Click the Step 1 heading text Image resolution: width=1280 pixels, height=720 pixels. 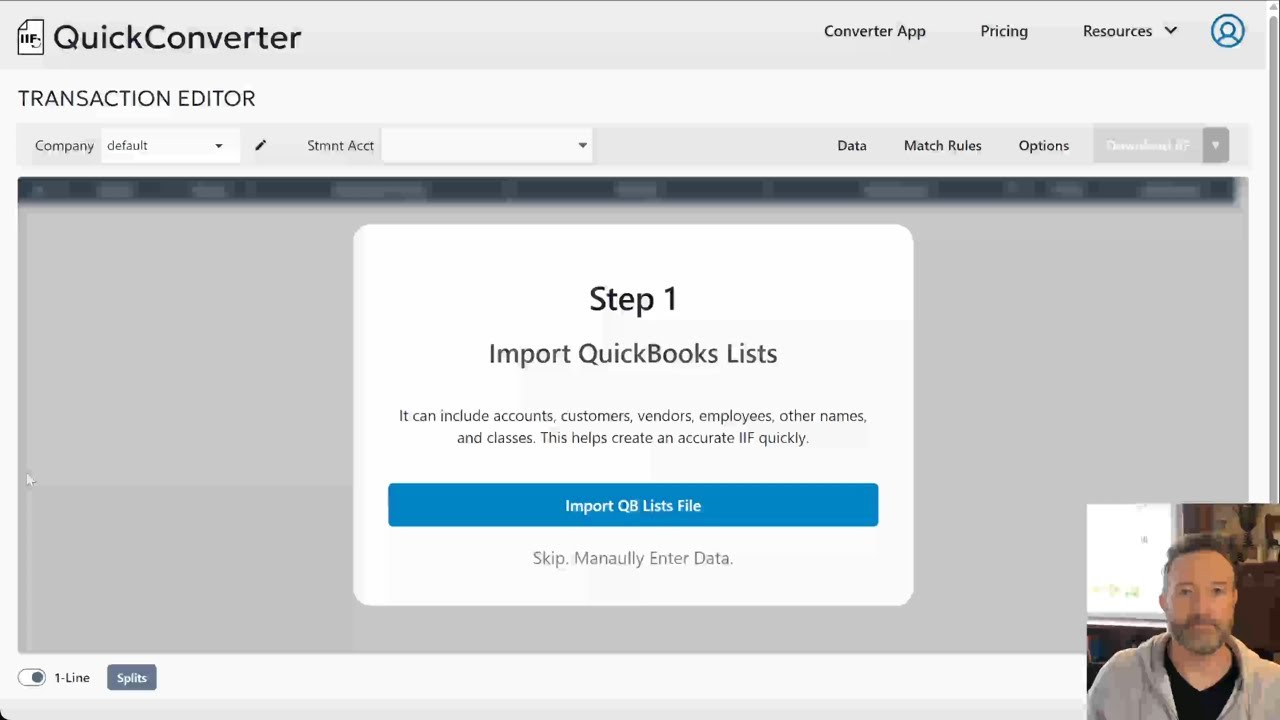(x=633, y=298)
